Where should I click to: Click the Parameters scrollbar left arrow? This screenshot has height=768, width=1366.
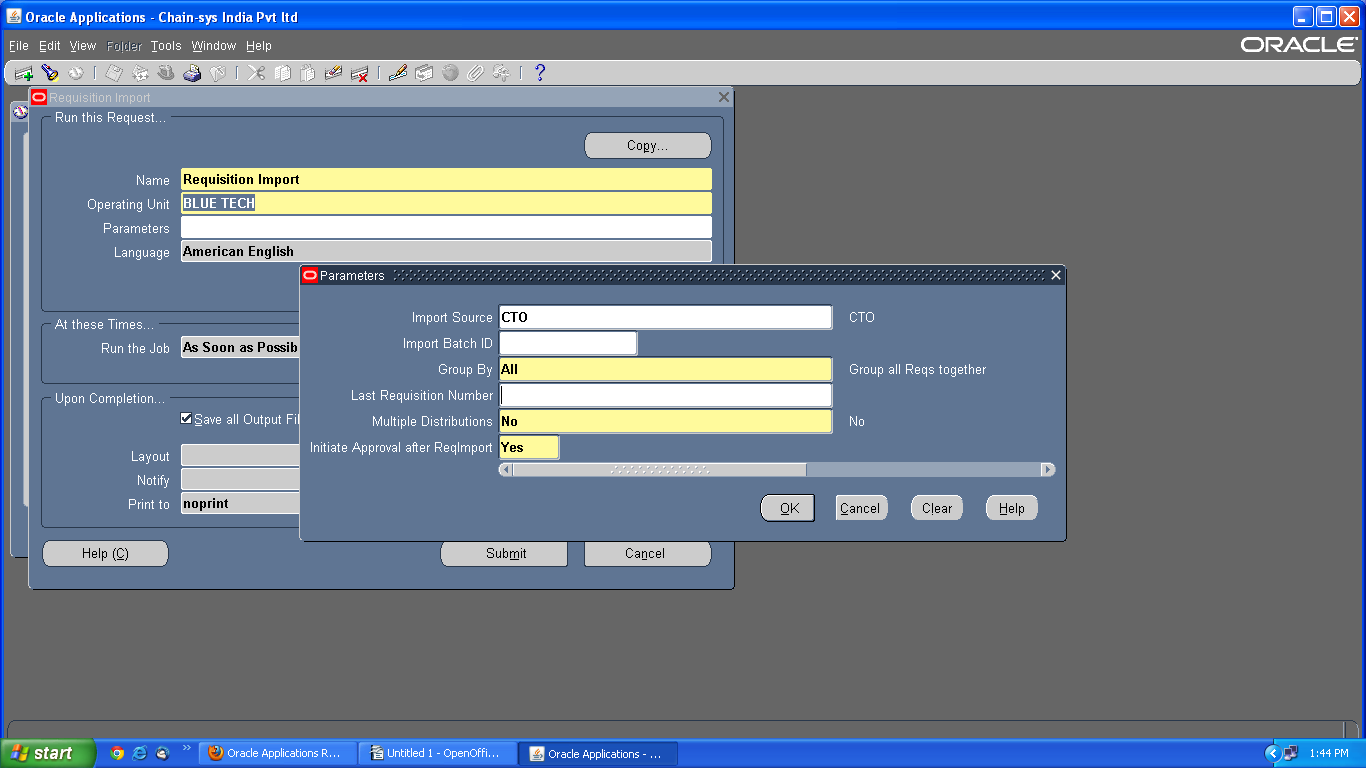pyautogui.click(x=506, y=469)
